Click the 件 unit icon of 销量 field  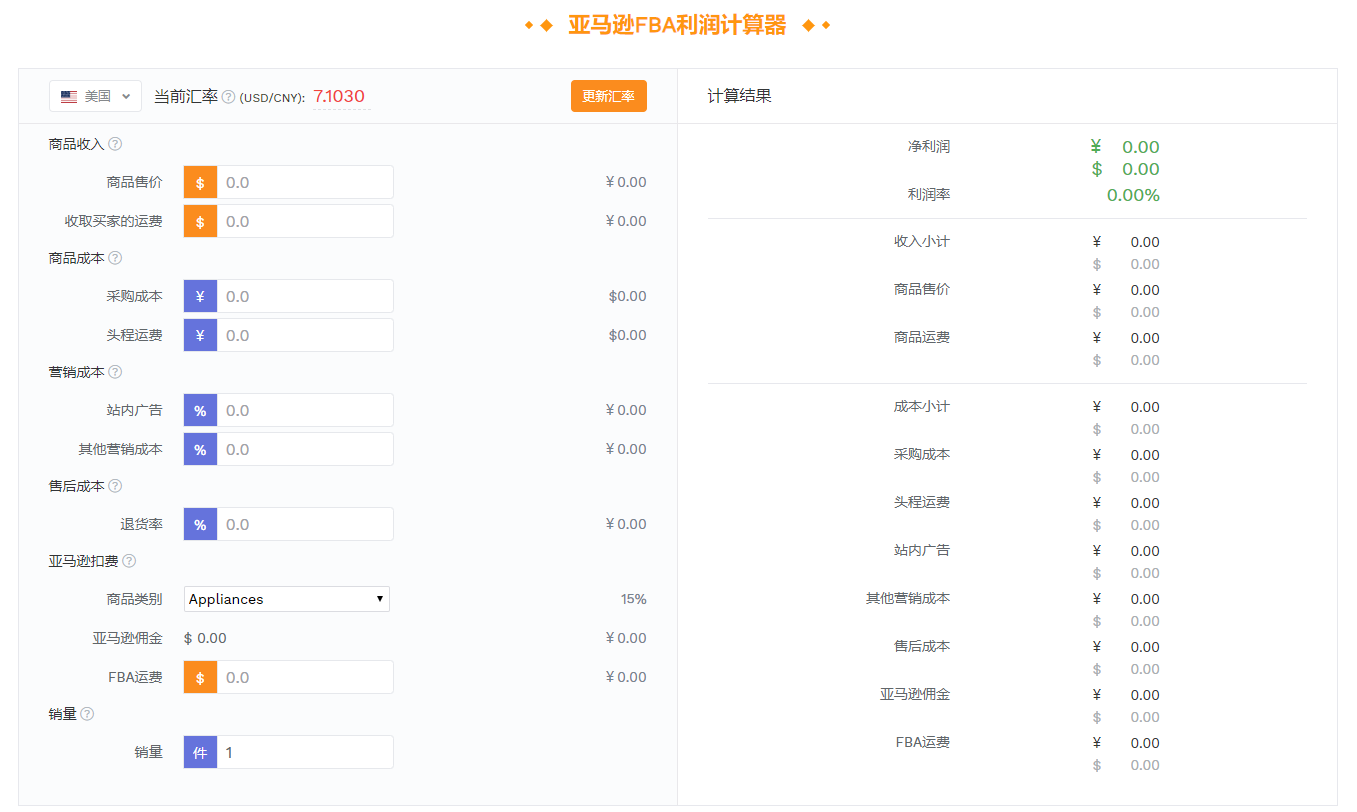point(200,753)
